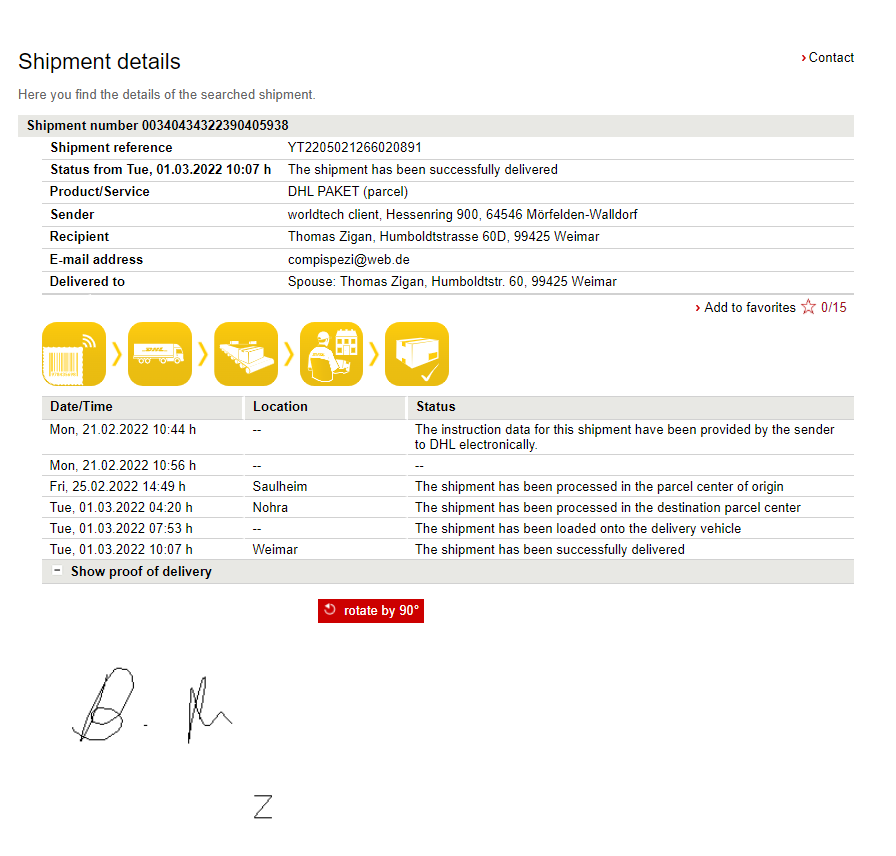The image size is (896, 856).
Task: Select the Saulheim parcel center tracking row
Action: 447,487
